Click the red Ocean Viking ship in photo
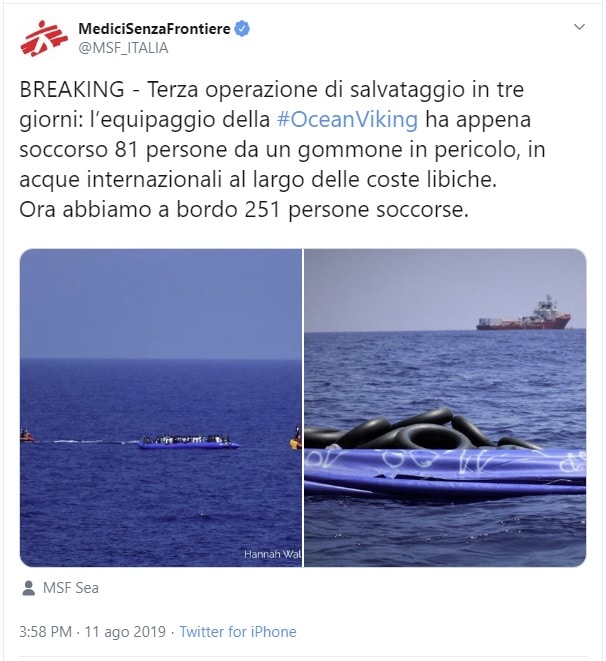 tap(524, 314)
